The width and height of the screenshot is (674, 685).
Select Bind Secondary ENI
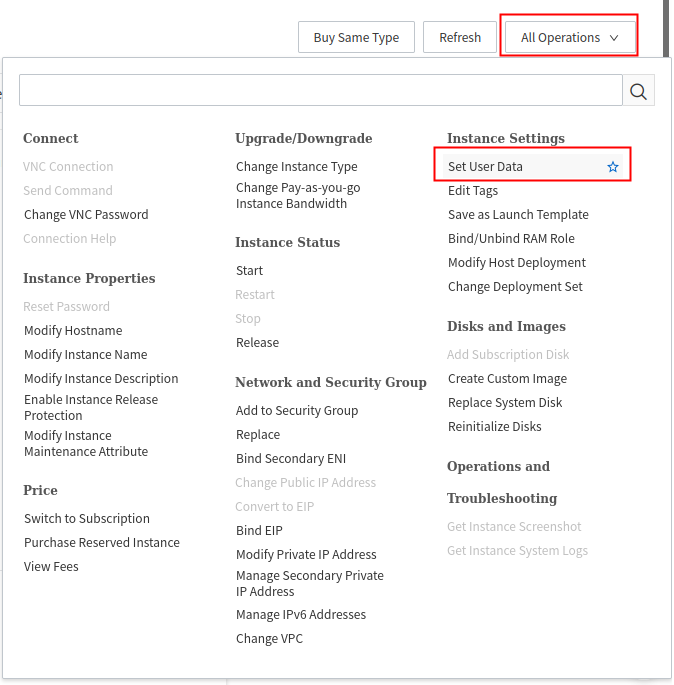tap(291, 459)
